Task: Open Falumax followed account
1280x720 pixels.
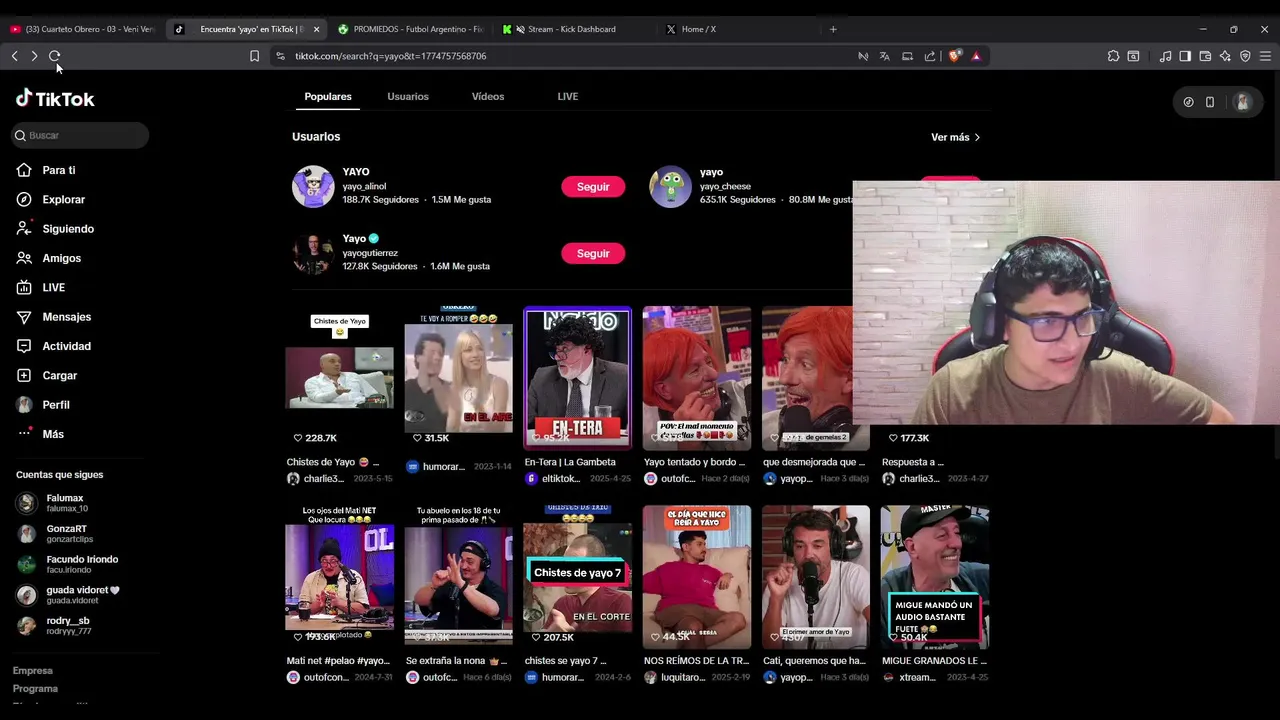Action: point(66,503)
